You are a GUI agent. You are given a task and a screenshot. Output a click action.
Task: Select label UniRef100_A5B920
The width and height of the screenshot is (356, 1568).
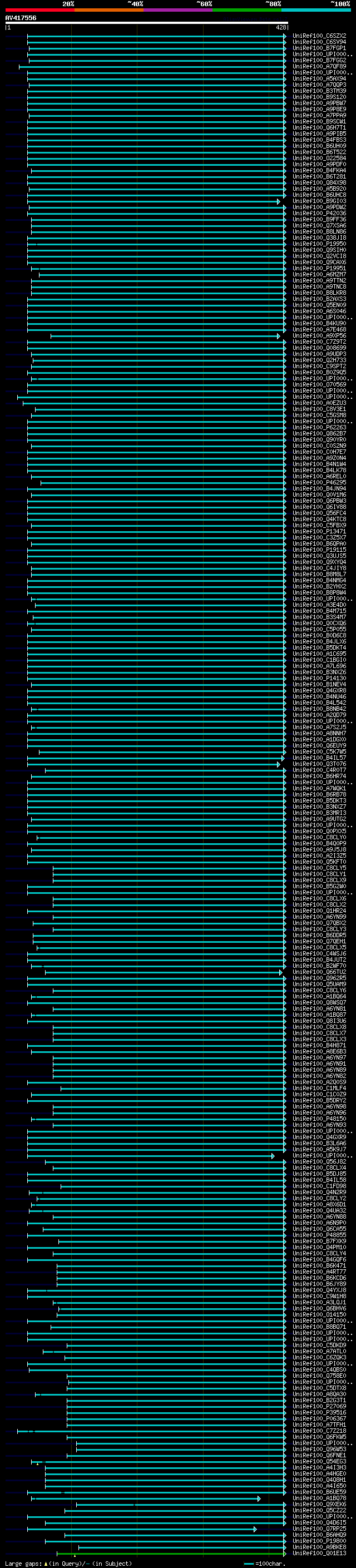pos(319,189)
